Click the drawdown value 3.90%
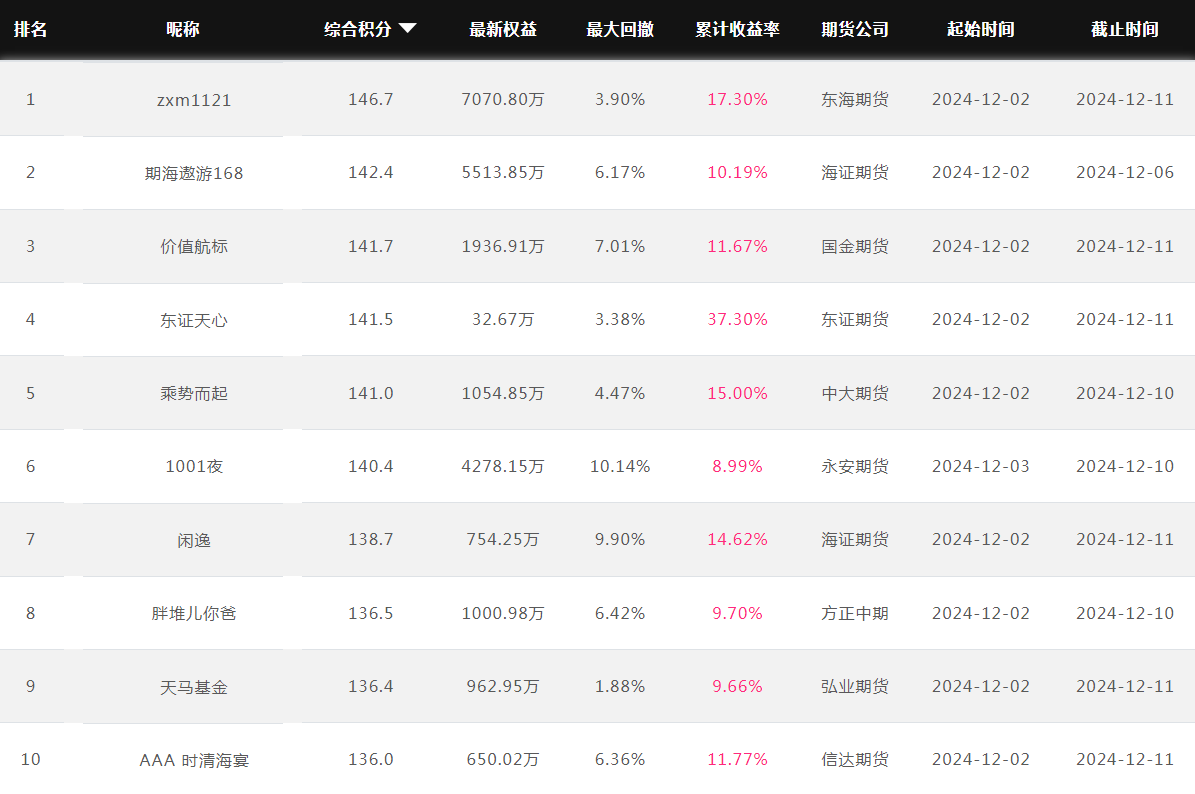 coord(620,99)
